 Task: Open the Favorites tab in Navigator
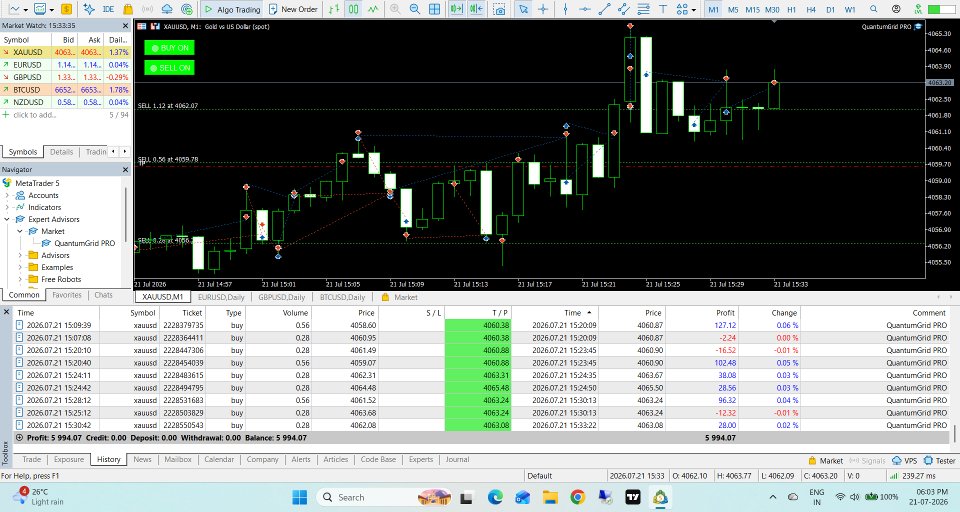pyautogui.click(x=67, y=295)
